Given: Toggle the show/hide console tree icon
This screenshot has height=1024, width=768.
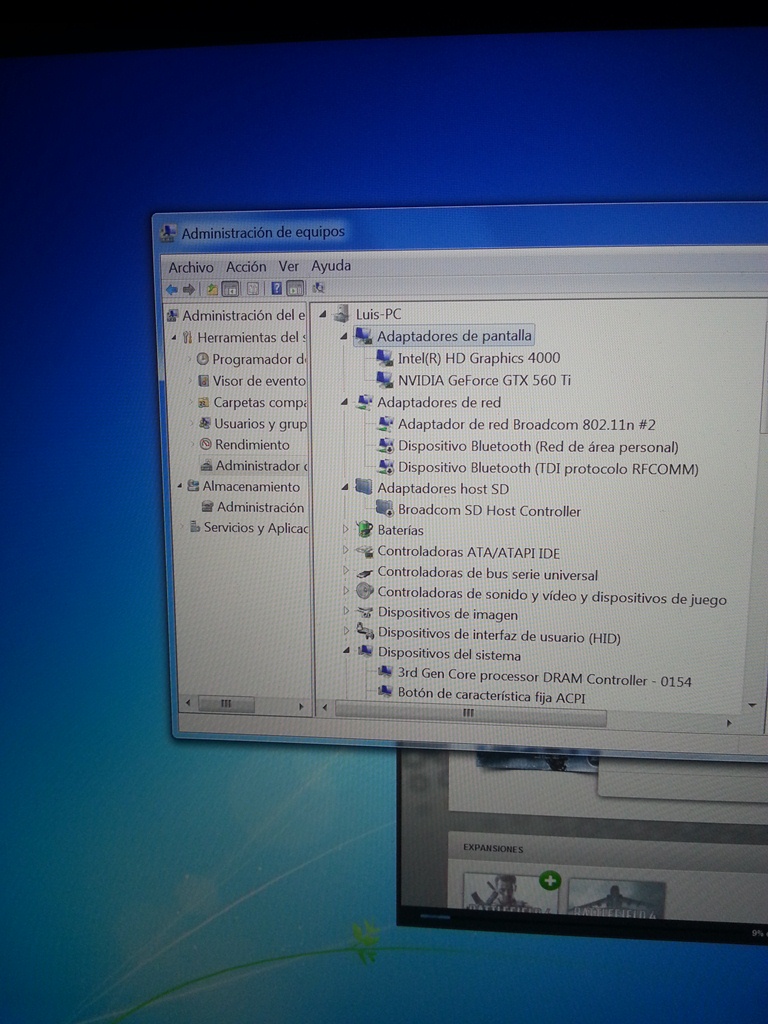Looking at the screenshot, I should 231,289.
